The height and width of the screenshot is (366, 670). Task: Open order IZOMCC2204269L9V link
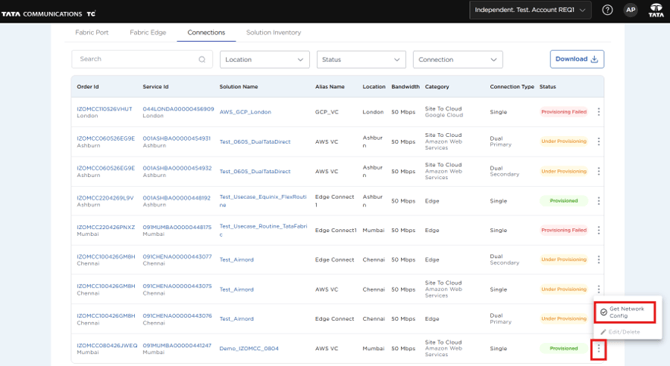coord(105,198)
